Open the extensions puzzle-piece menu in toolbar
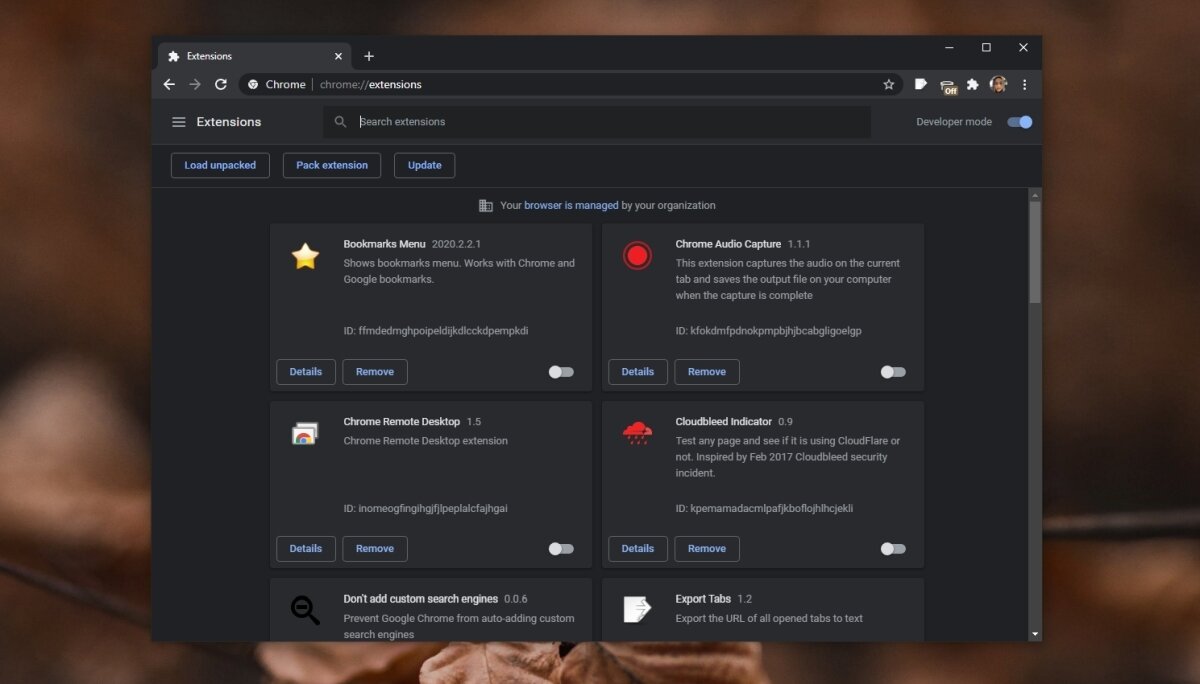Screen dimensions: 1200x684 (972, 85)
